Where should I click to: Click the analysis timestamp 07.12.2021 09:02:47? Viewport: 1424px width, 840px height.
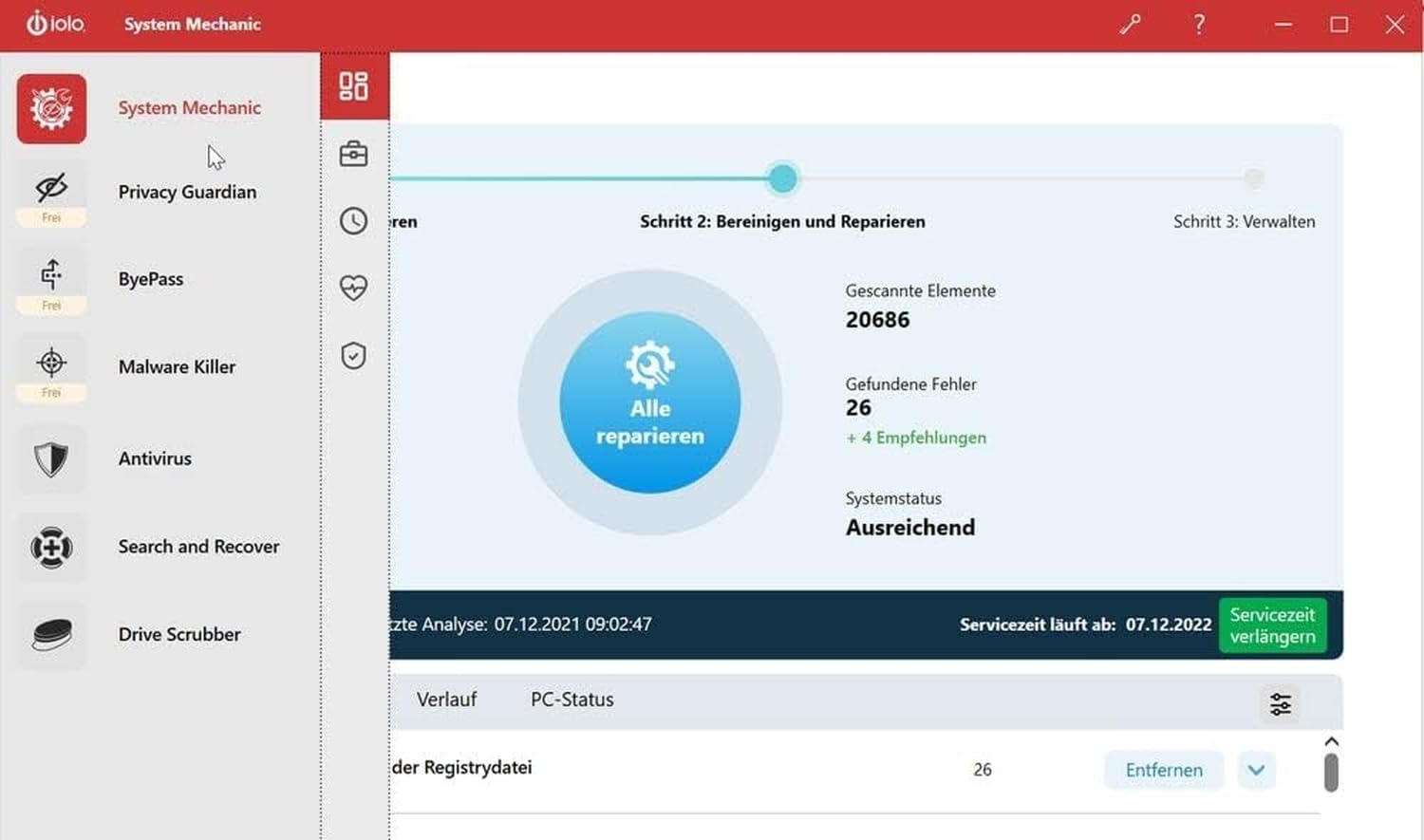[x=572, y=625]
